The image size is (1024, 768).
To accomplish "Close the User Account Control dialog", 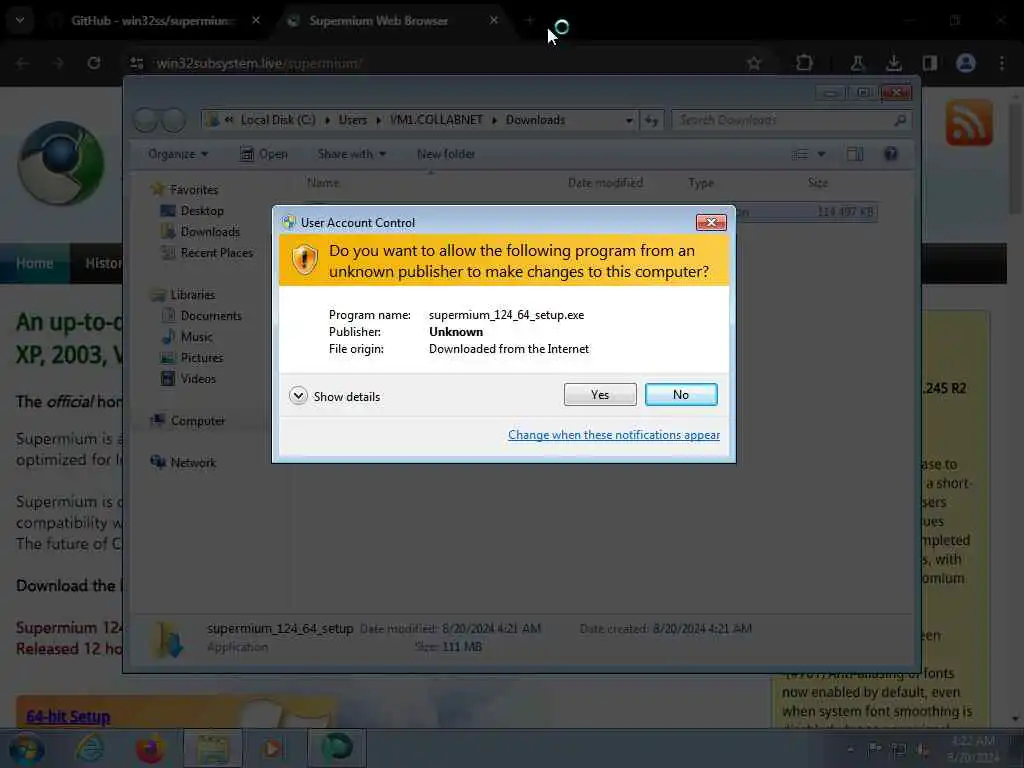I will (711, 223).
